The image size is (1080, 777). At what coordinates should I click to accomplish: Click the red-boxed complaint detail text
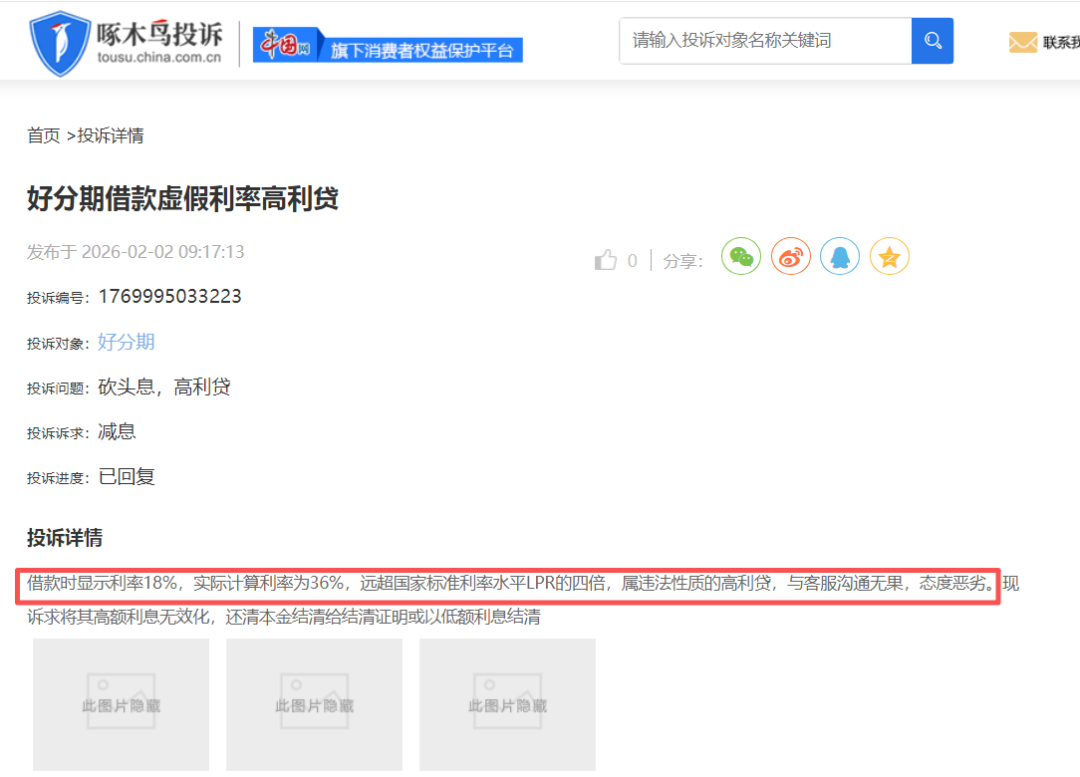(508, 584)
